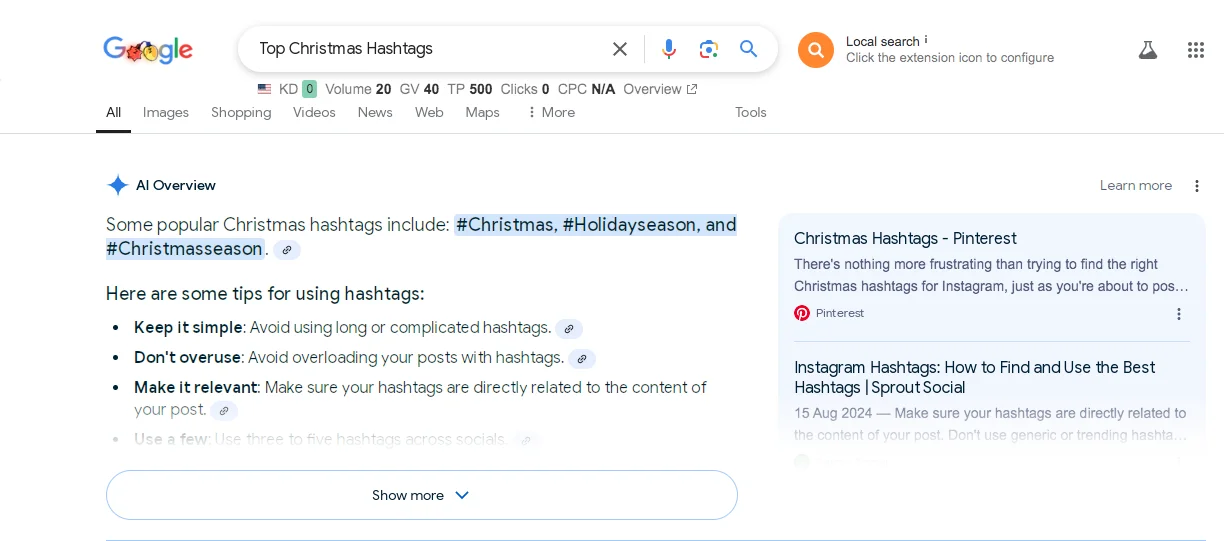This screenshot has width=1224, height=541.
Task: Click the Pinterest source name label
Action: (x=840, y=313)
